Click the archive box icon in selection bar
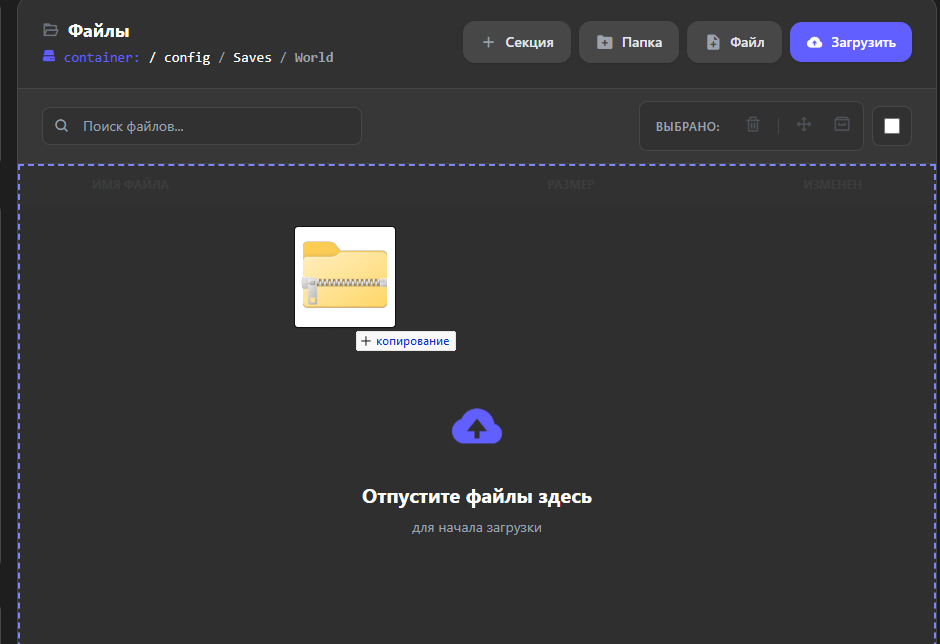 click(x=842, y=124)
